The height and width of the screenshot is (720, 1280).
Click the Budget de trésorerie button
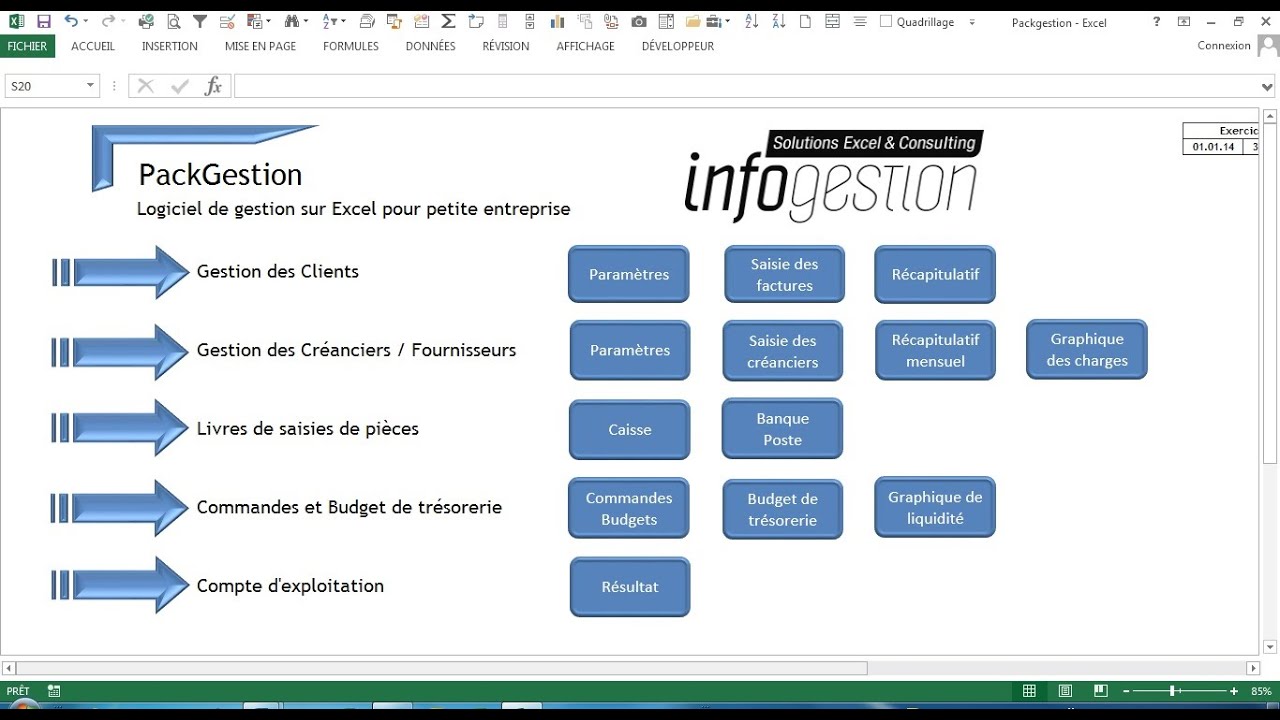pos(783,509)
